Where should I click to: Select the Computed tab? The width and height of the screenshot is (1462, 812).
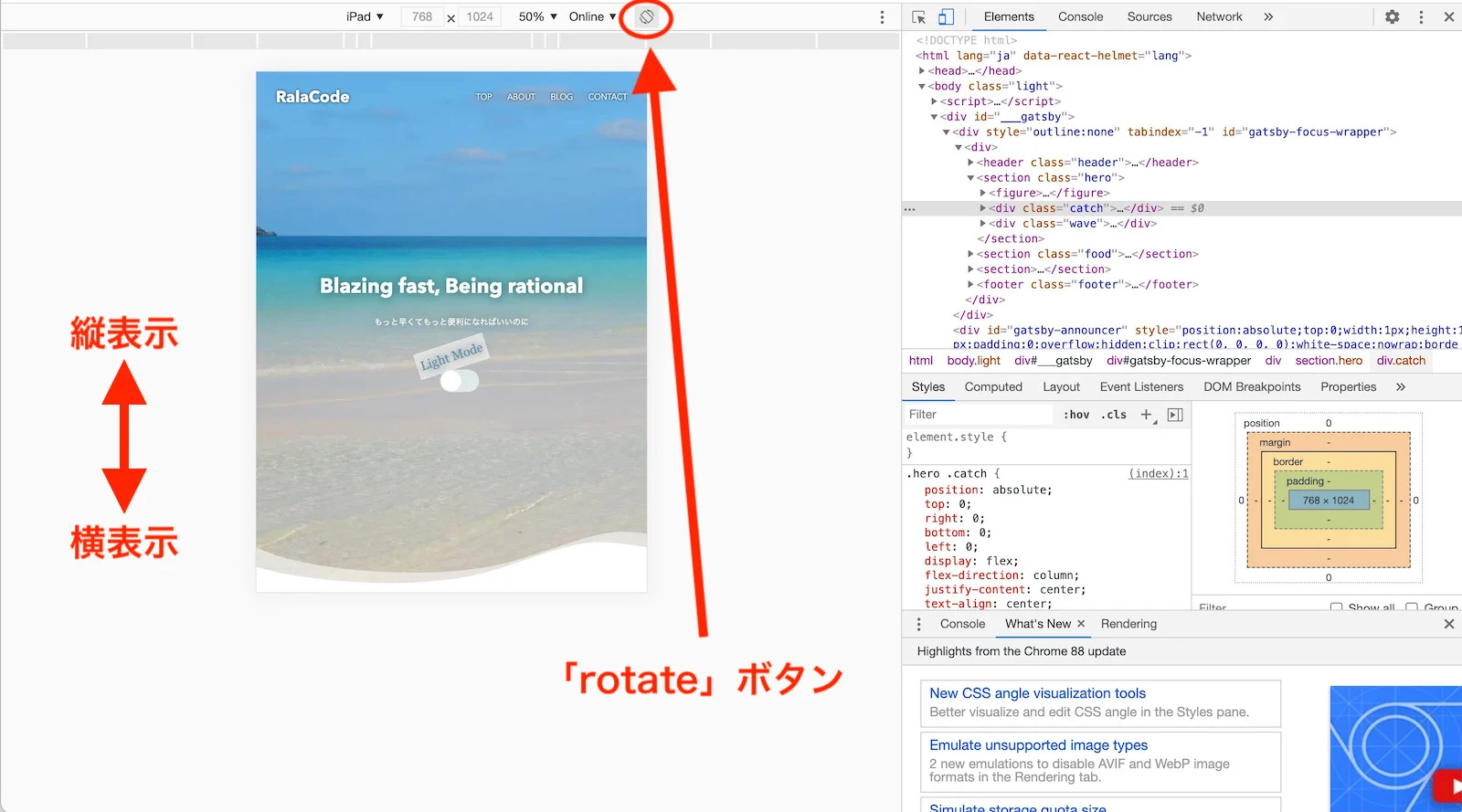point(993,387)
